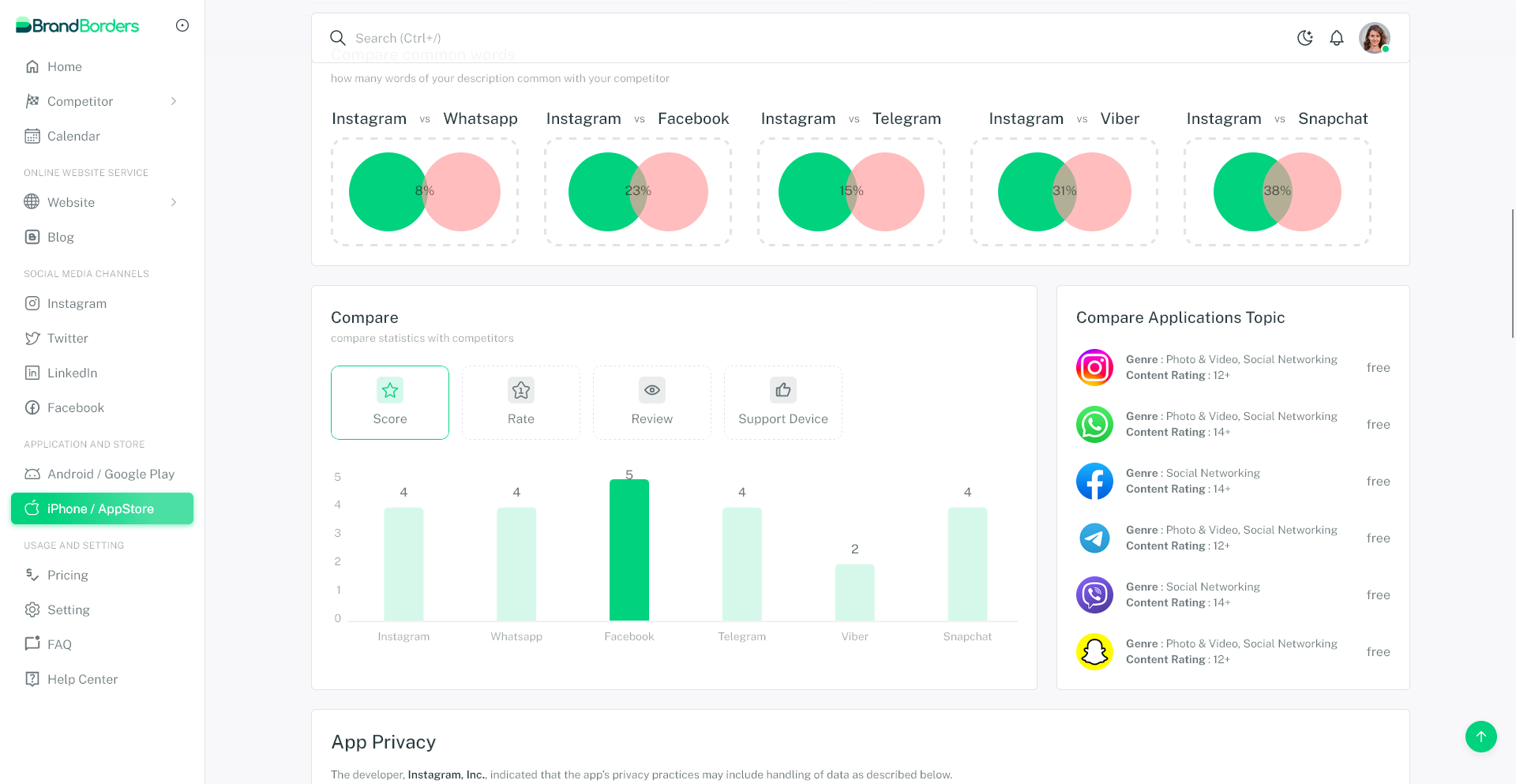Click the Viber score bar
Image resolution: width=1516 pixels, height=784 pixels.
[855, 593]
